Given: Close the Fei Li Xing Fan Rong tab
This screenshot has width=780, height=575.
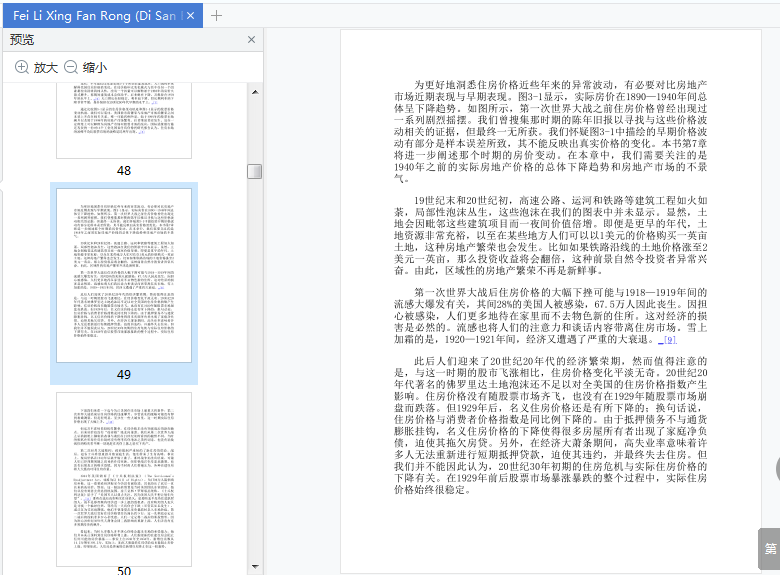Looking at the screenshot, I should pyautogui.click(x=191, y=16).
